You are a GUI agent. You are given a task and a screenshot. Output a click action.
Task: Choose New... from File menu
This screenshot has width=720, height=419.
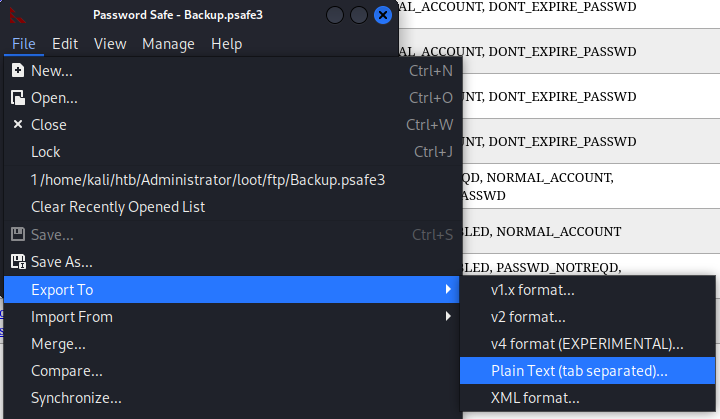click(x=231, y=71)
